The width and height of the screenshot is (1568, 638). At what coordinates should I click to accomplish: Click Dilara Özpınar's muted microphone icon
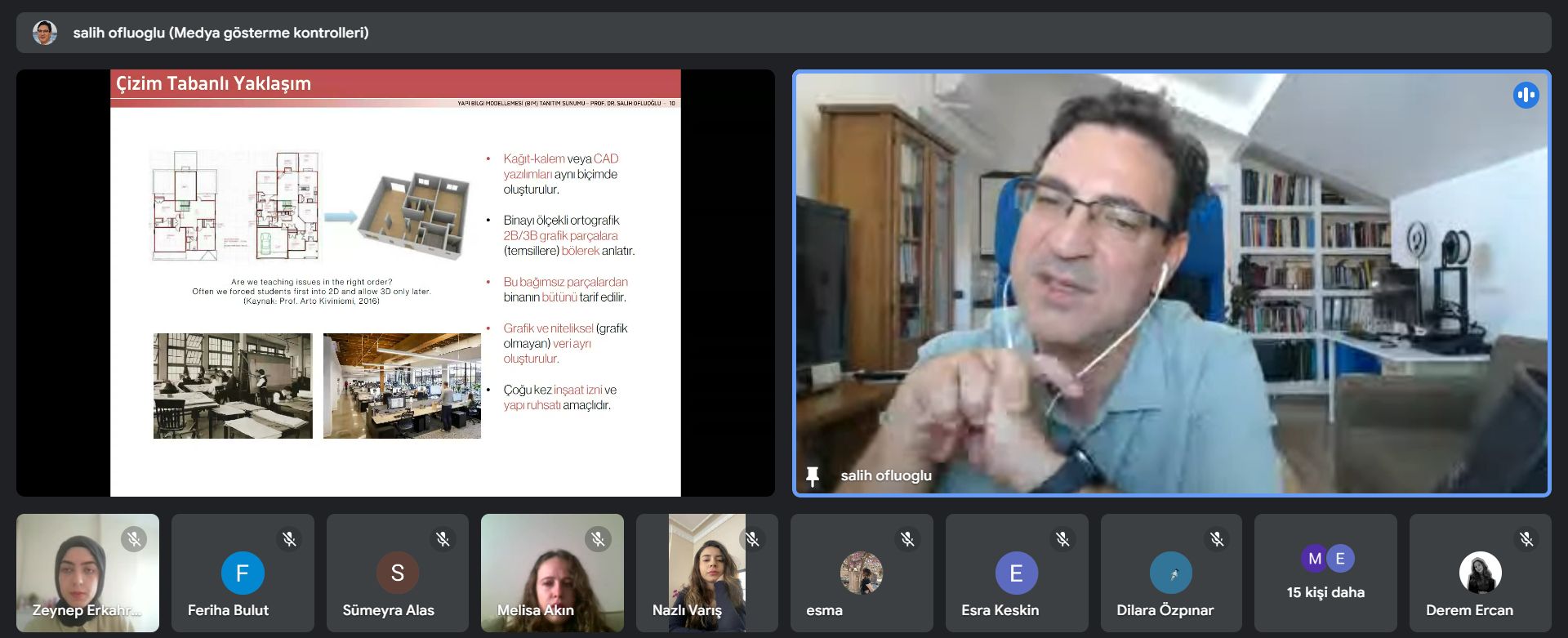[x=1217, y=539]
